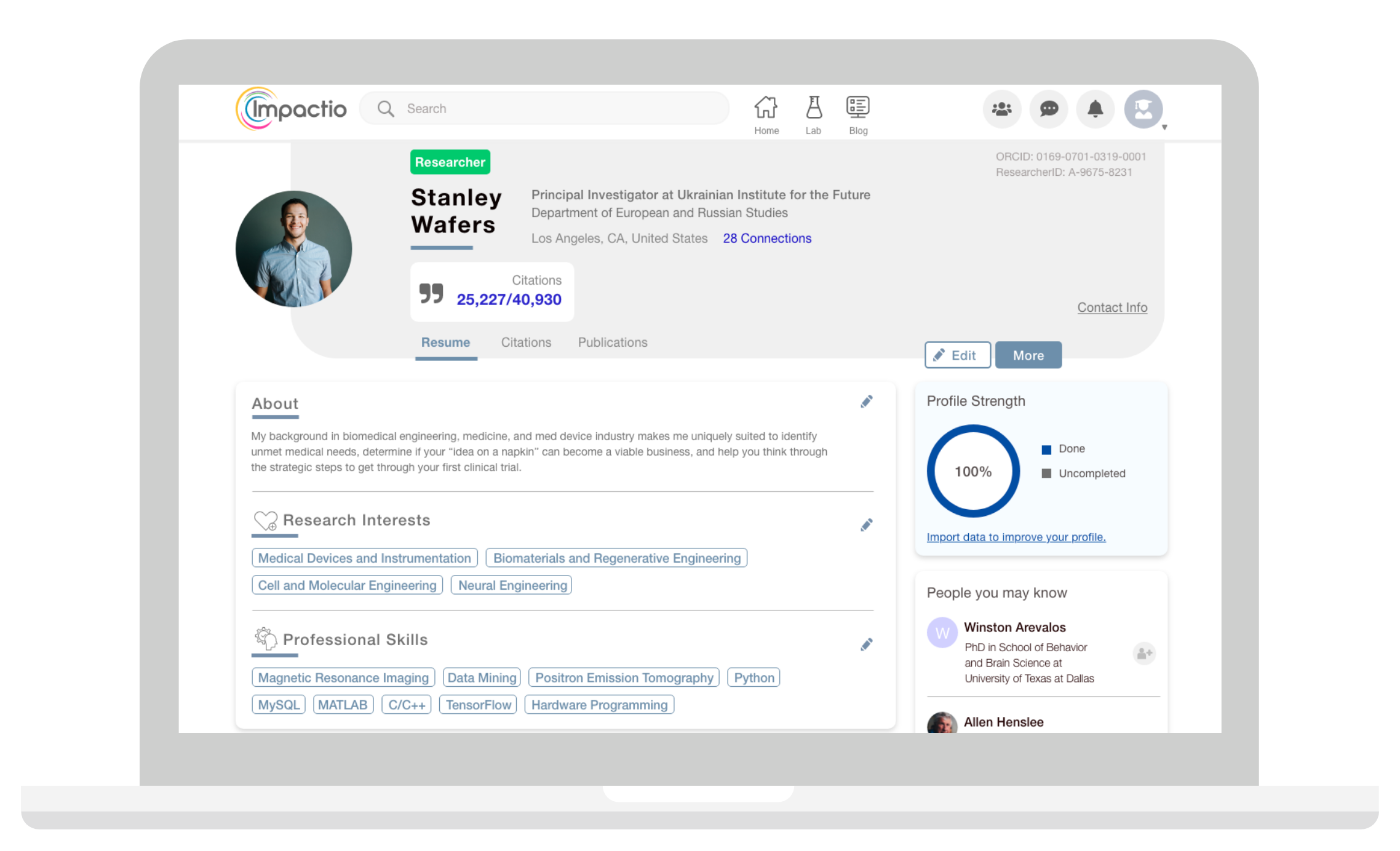Click Allen Henslee profile photo
The width and height of the screenshot is (1400, 851).
(942, 723)
